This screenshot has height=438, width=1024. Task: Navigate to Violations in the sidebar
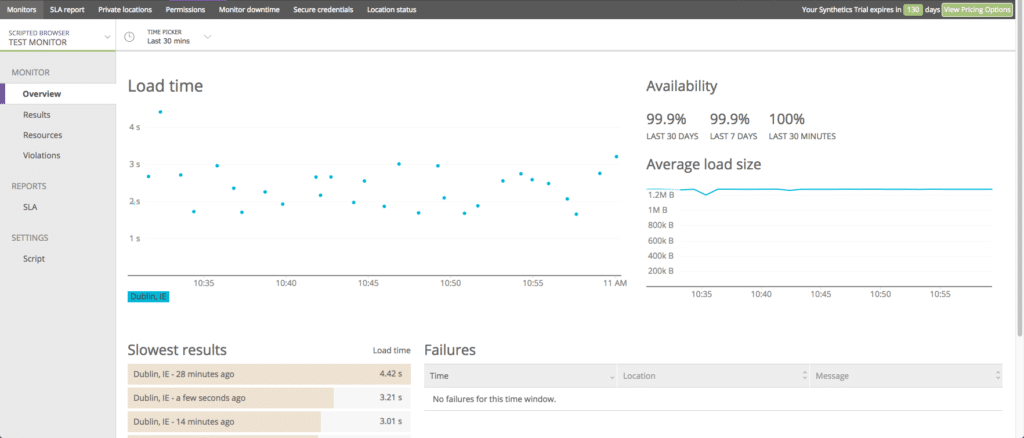click(x=42, y=155)
